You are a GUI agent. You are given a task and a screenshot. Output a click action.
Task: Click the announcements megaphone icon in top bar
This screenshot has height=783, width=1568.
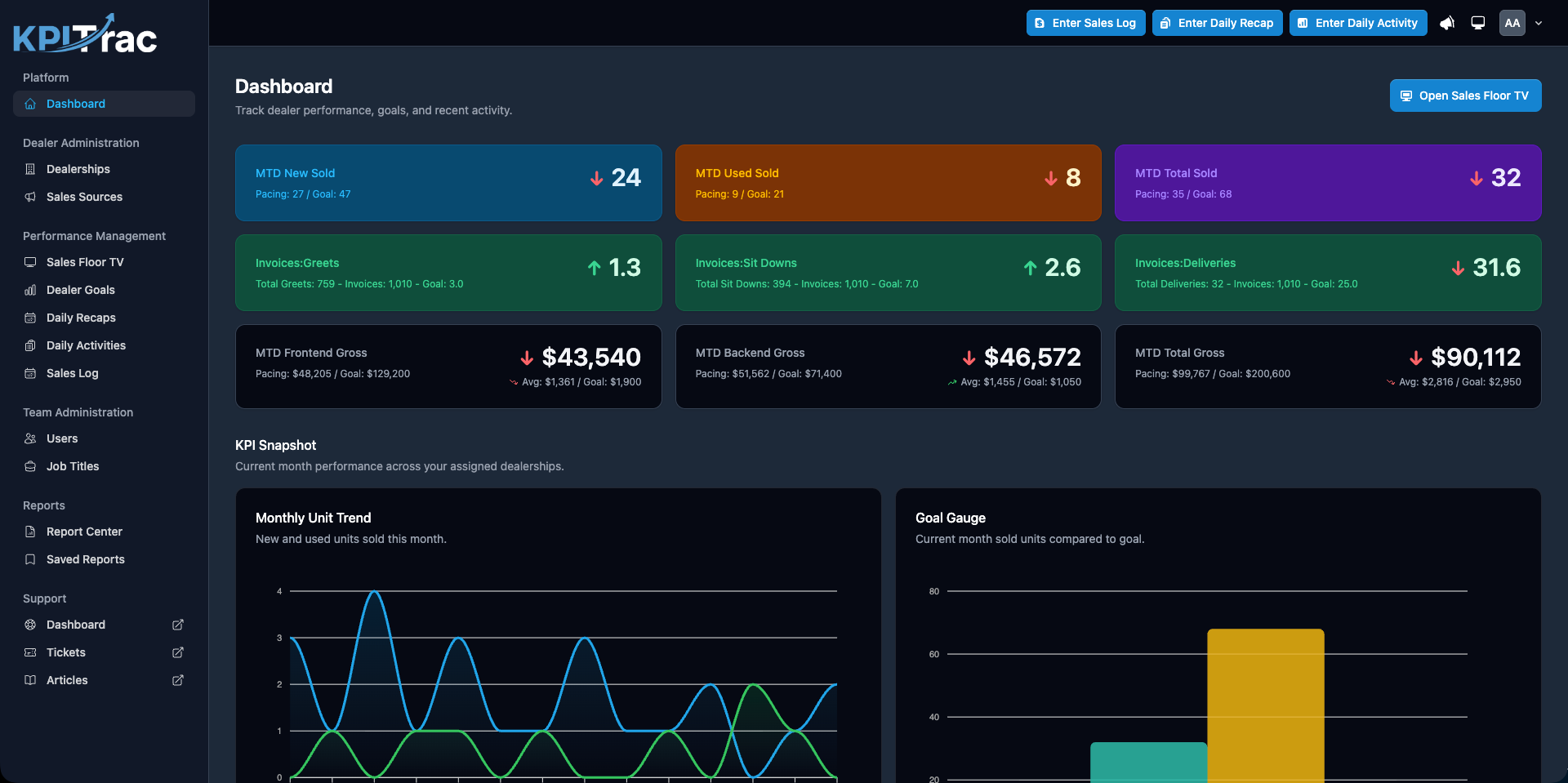click(1447, 23)
